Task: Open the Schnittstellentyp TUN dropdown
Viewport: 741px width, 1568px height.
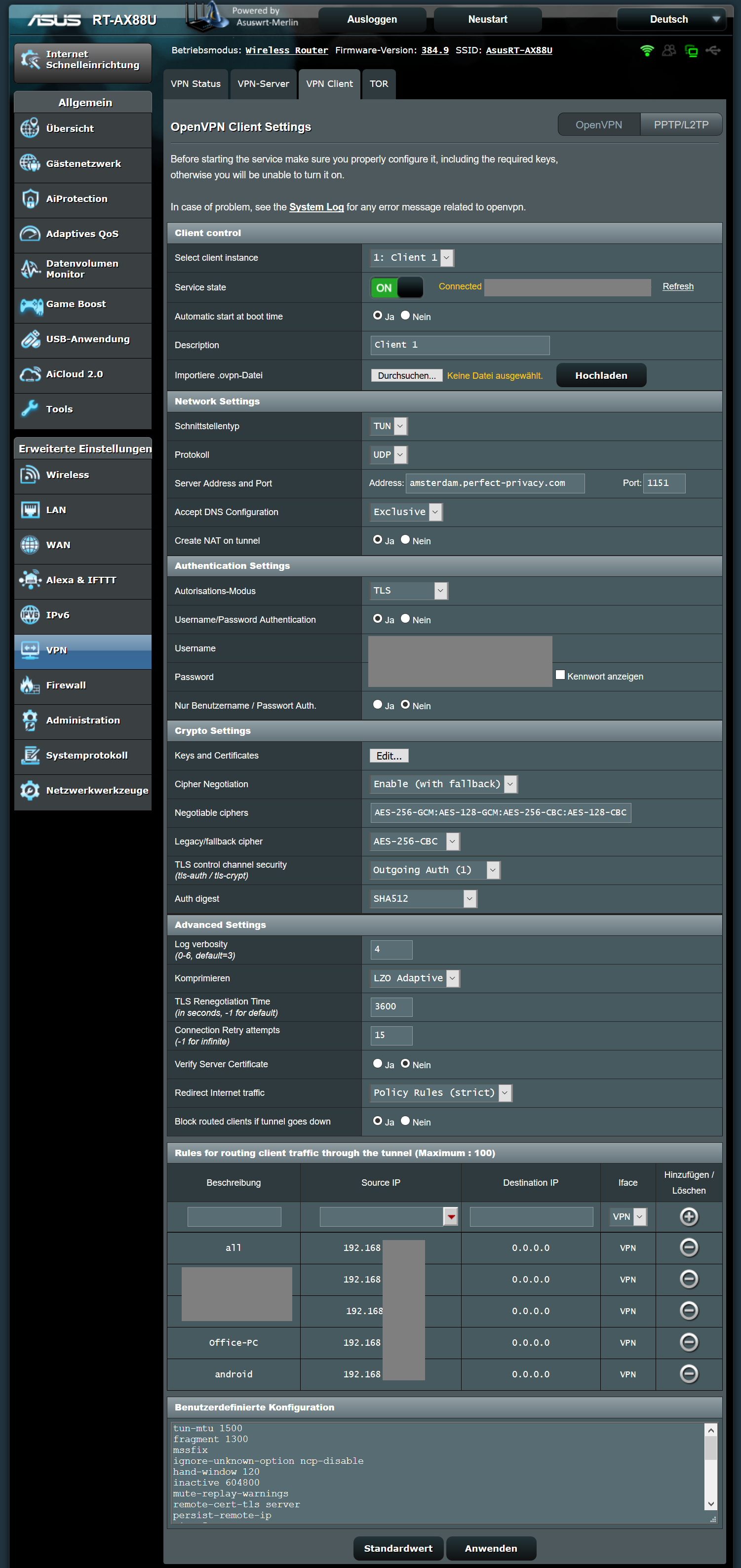Action: coord(389,426)
